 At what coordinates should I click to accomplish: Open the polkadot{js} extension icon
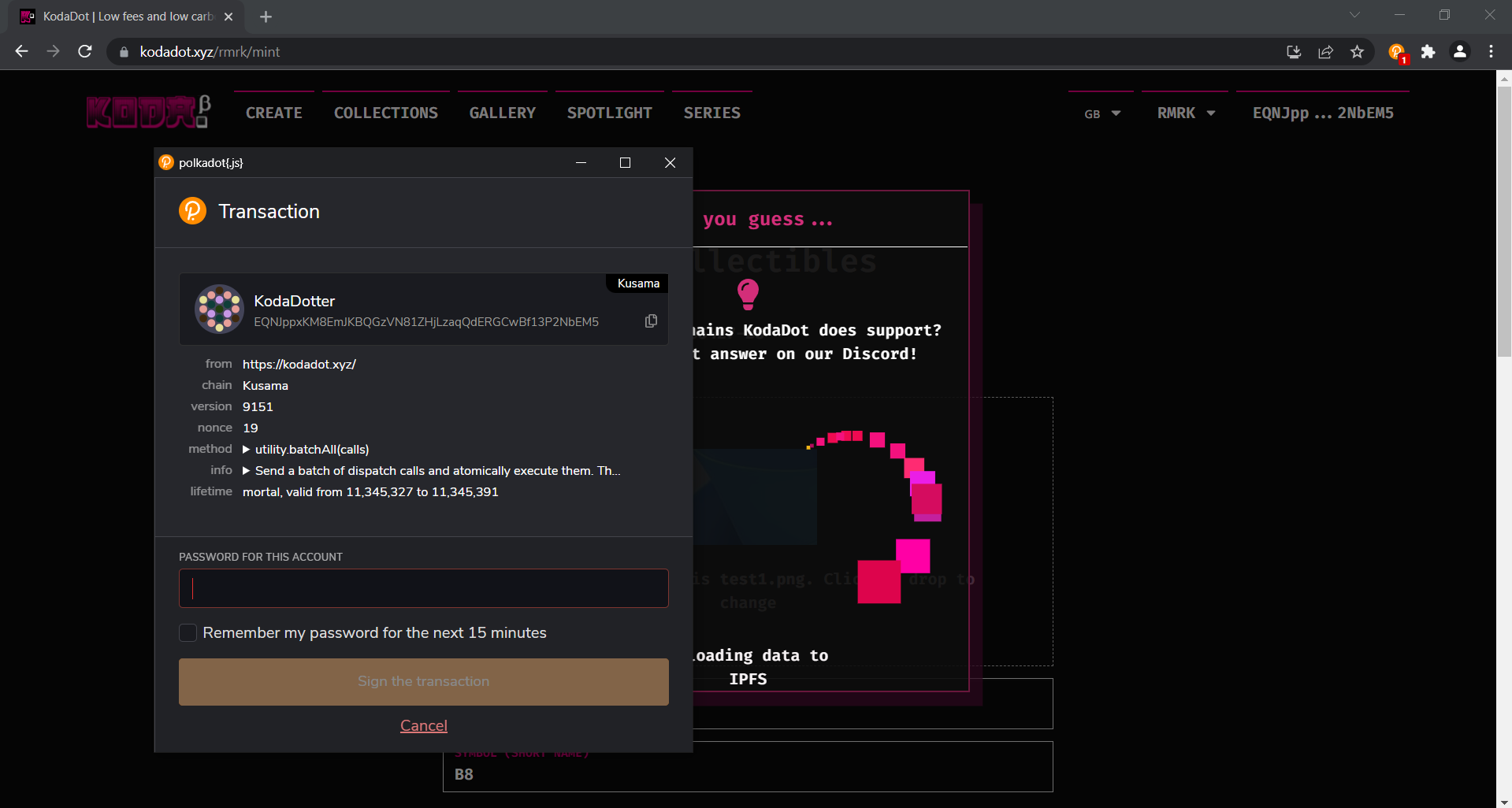click(1396, 52)
